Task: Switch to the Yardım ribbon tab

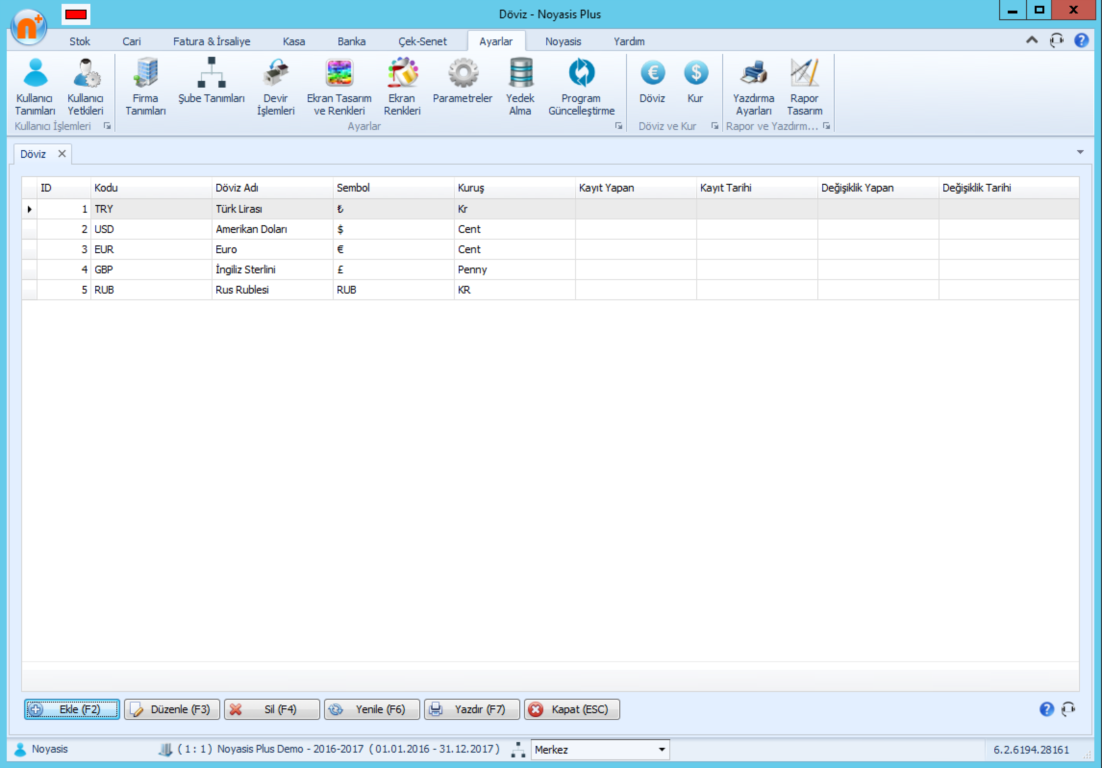Action: 629,41
